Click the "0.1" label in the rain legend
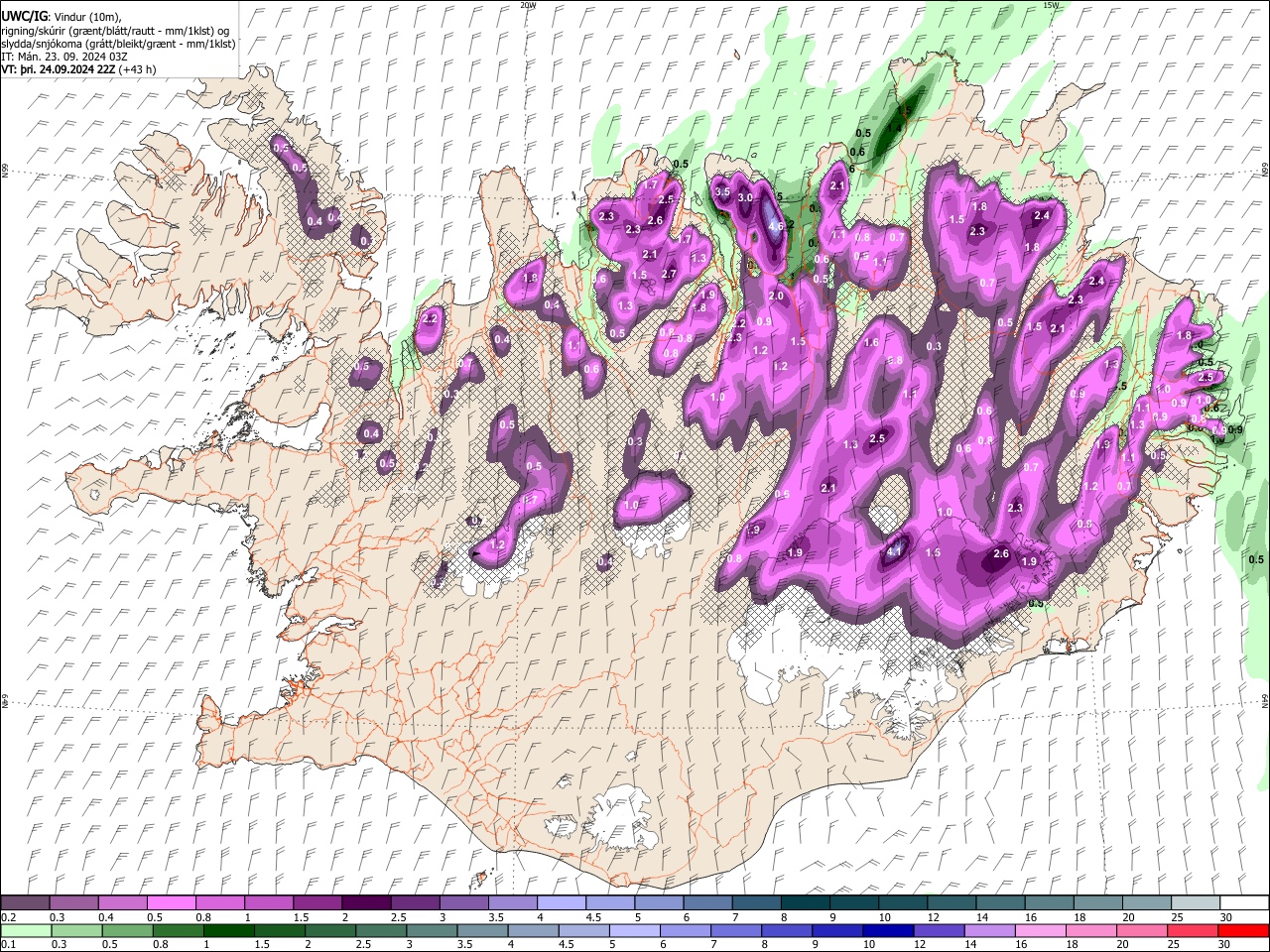Image resolution: width=1270 pixels, height=952 pixels. (8, 944)
